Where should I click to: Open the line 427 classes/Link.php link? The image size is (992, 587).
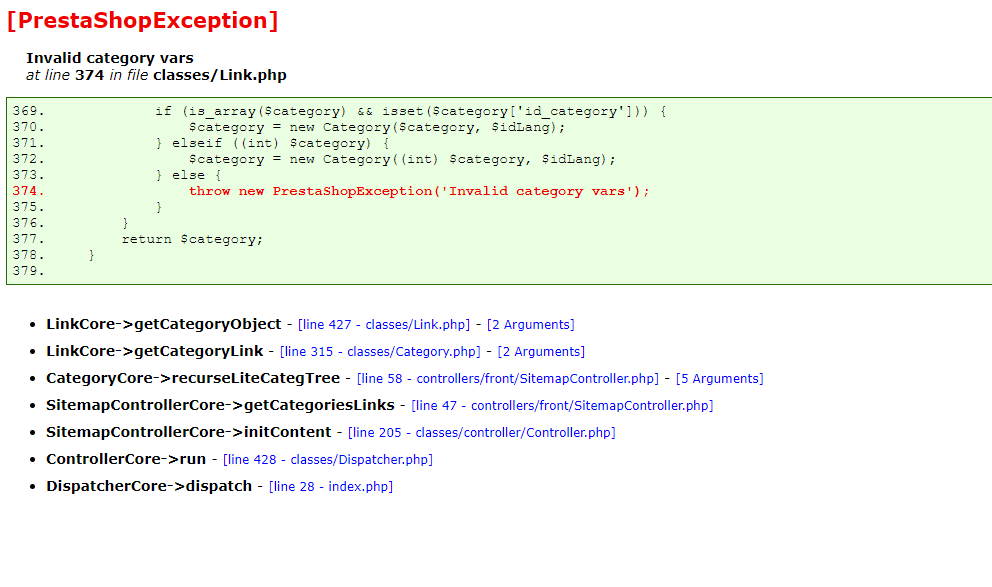pos(383,324)
